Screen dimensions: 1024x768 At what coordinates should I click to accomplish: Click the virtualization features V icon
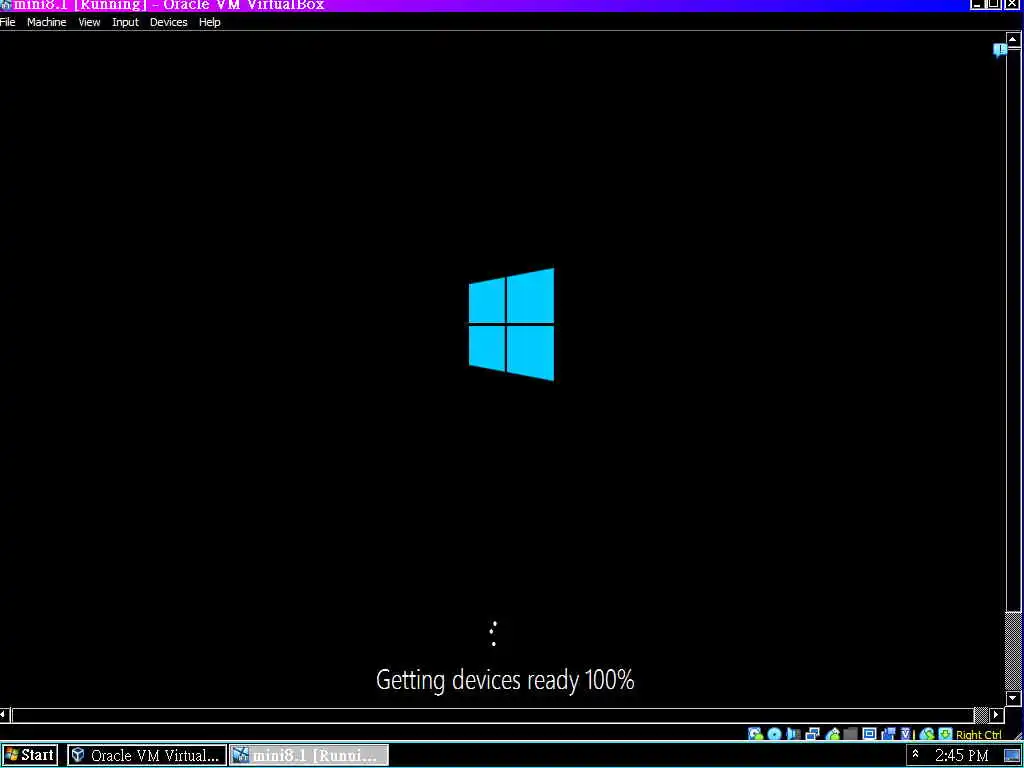[x=906, y=733]
